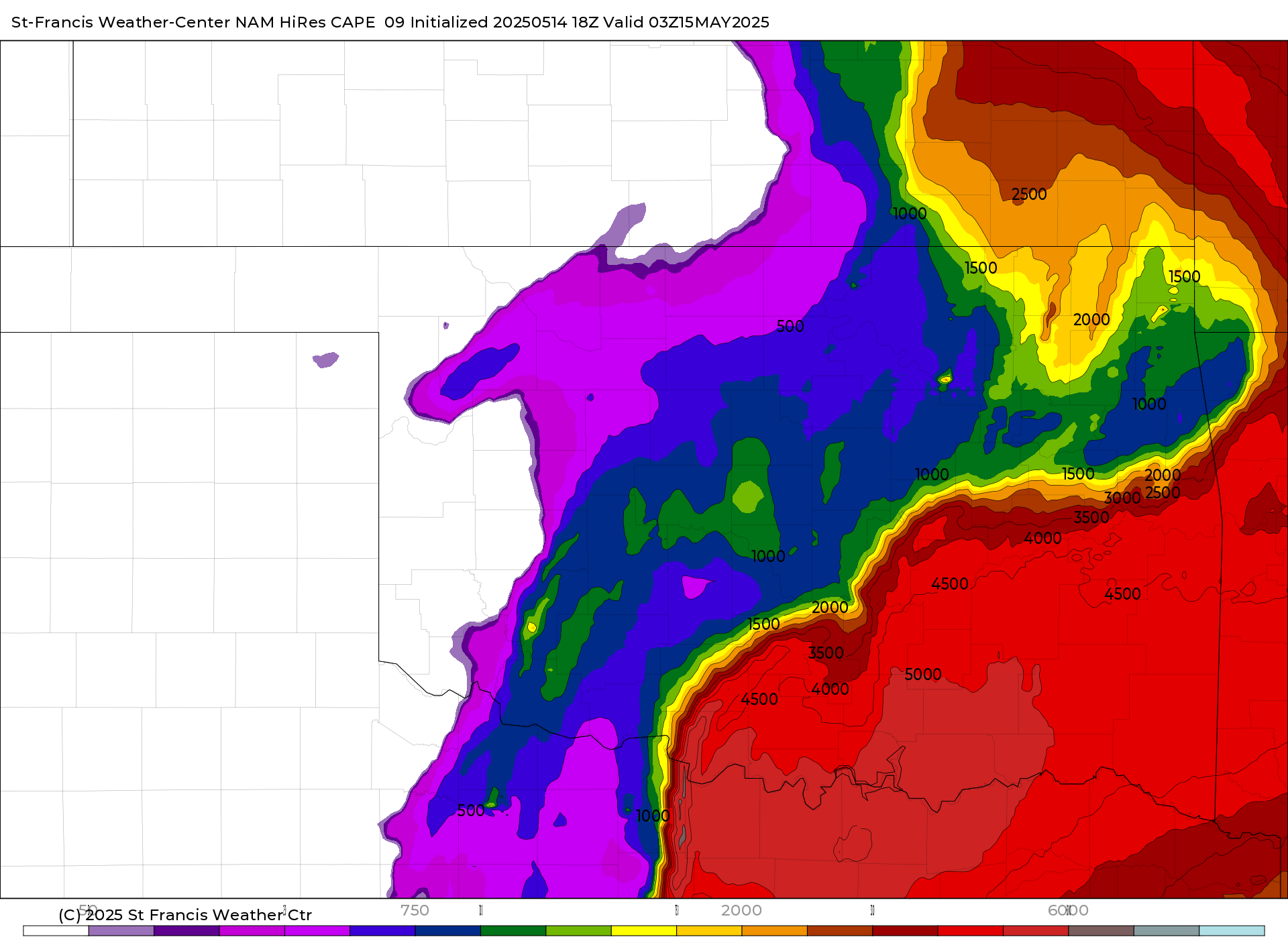Screen dimensions: 1288x939
Task: Select the gray-brown legend swatch
Action: pos(1102,931)
